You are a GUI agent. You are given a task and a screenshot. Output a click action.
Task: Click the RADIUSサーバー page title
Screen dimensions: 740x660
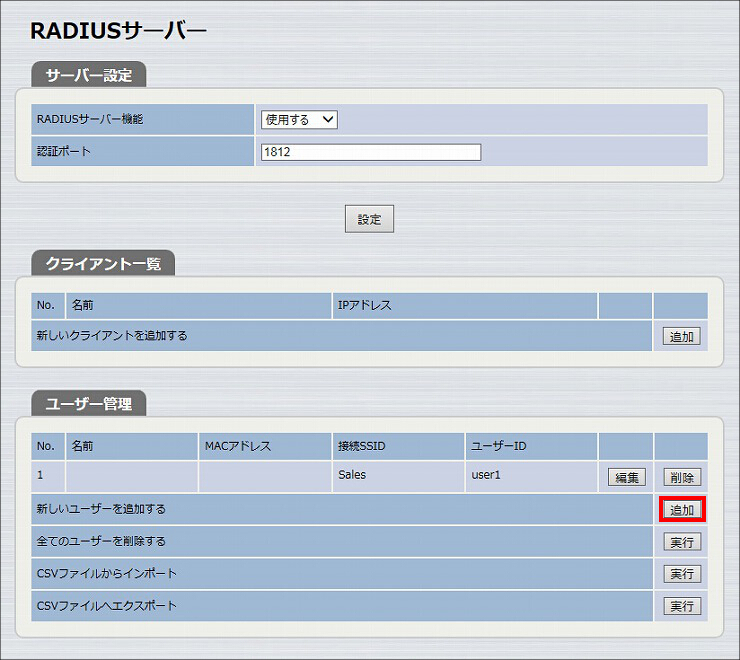point(118,31)
